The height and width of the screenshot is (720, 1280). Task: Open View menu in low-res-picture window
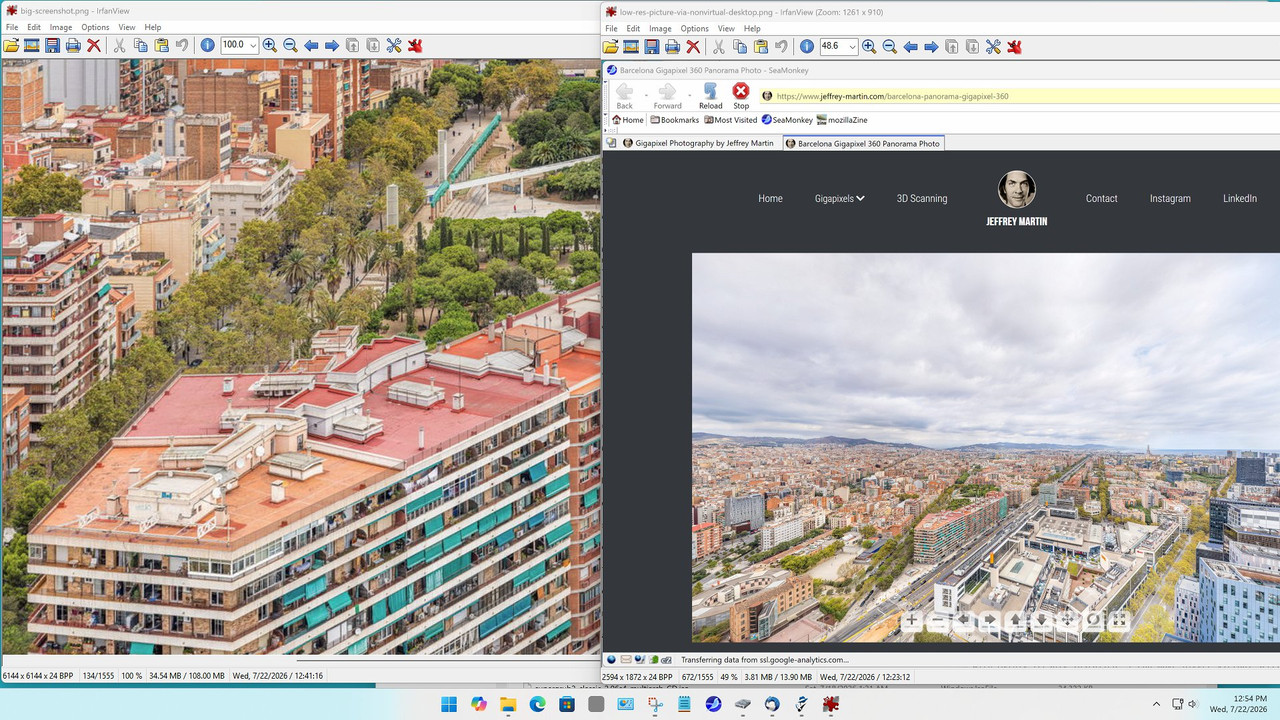726,28
